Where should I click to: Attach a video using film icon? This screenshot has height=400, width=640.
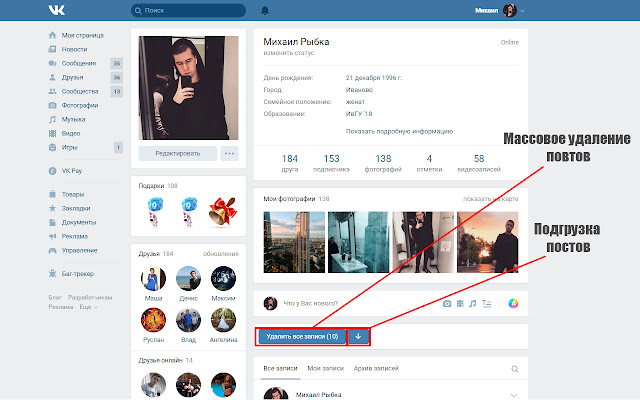pyautogui.click(x=460, y=303)
